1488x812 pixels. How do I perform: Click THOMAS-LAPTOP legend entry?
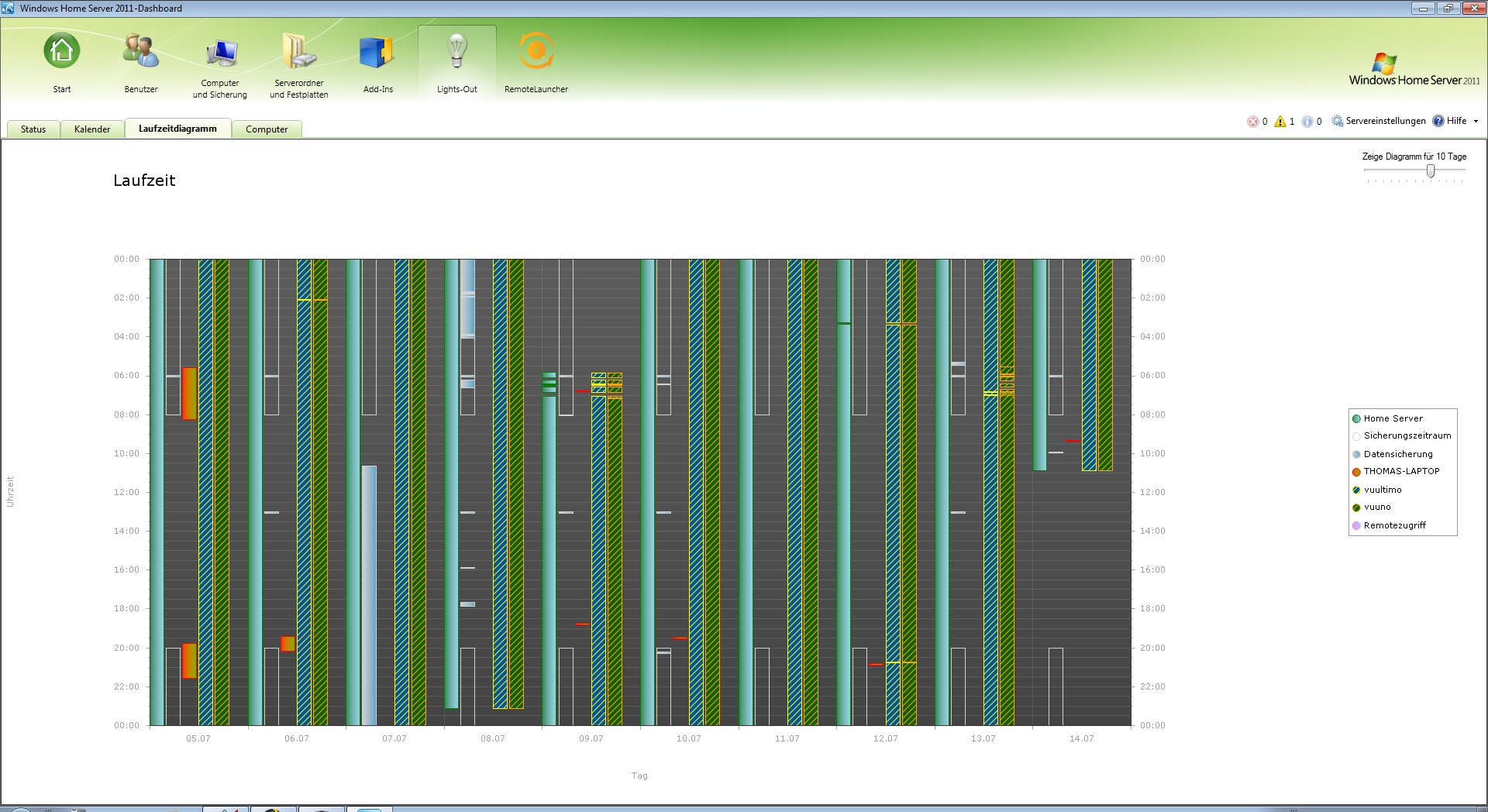click(x=1401, y=471)
